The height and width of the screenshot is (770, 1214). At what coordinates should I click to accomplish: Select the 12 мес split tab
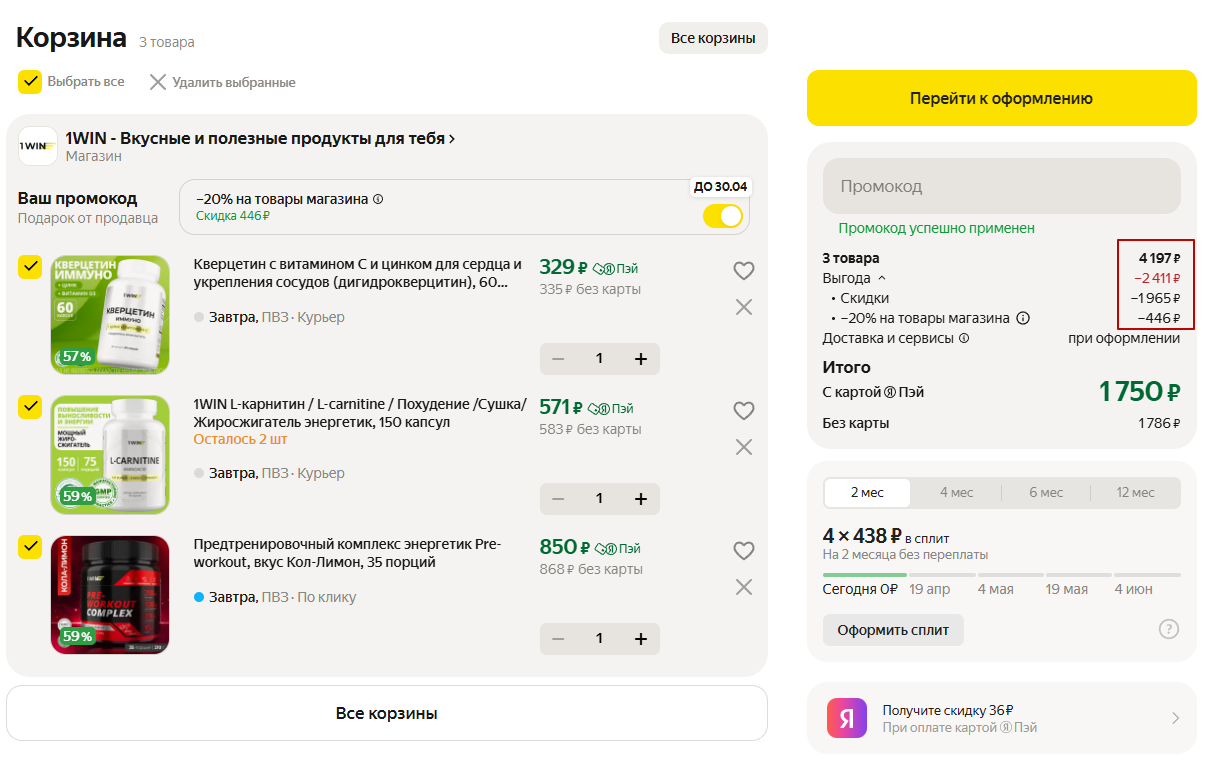pos(1135,492)
